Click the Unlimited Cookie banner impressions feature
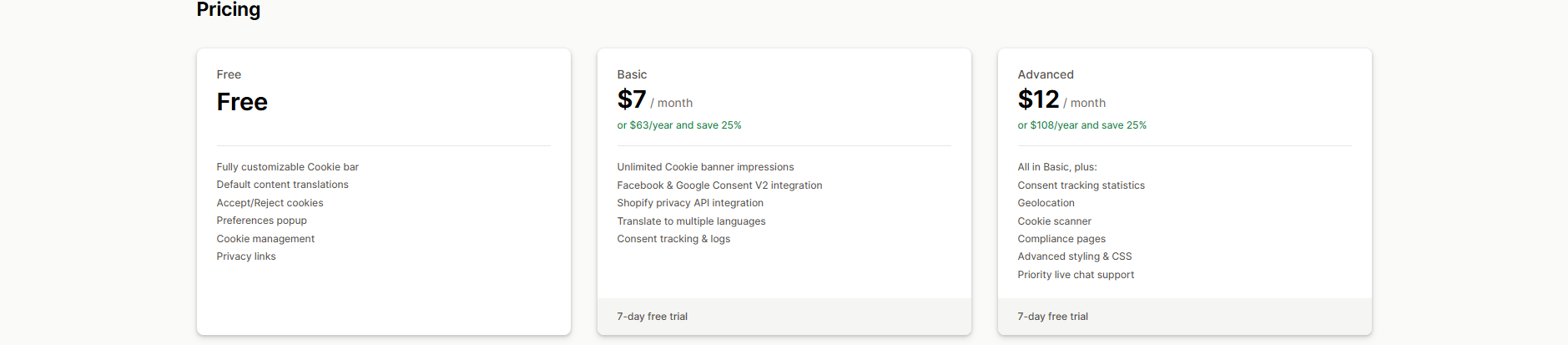 pyautogui.click(x=705, y=167)
